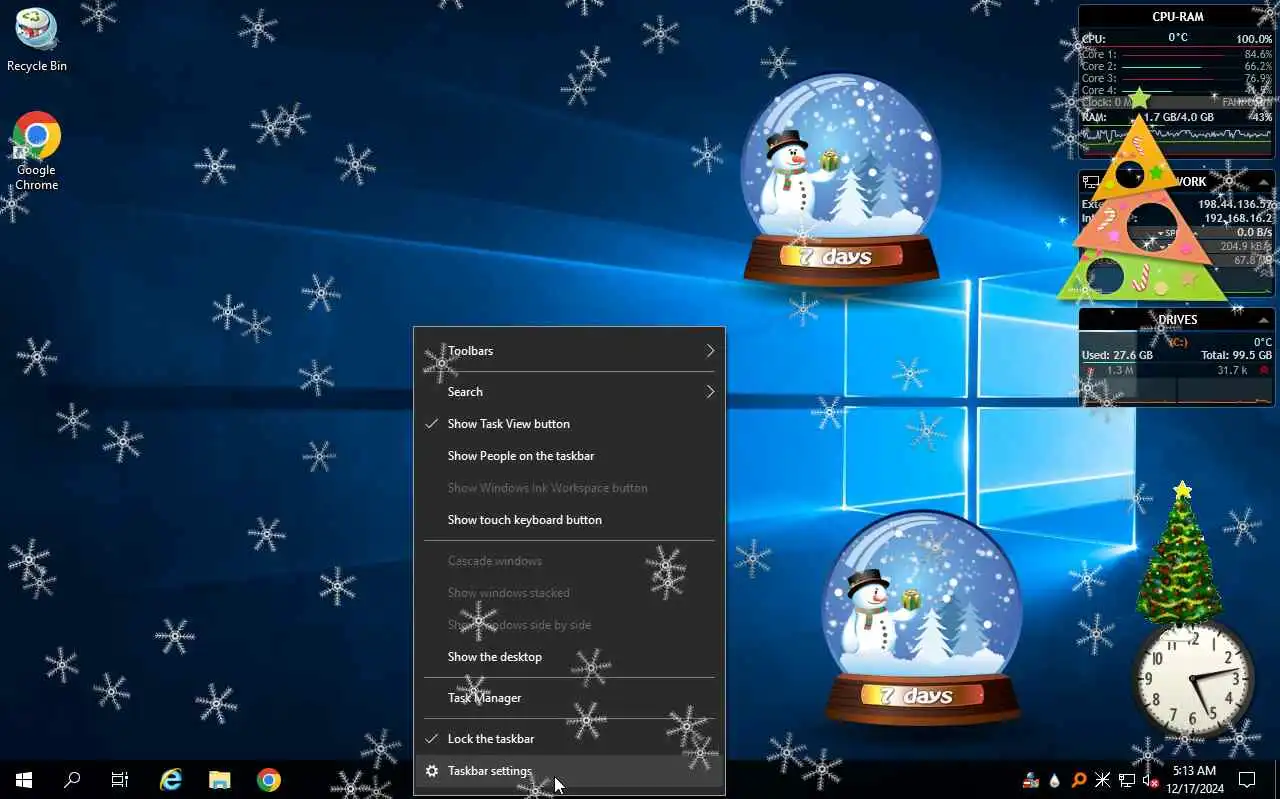Collapse the DRIVES gadget with its arrow
This screenshot has width=1280, height=799.
pos(1264,320)
